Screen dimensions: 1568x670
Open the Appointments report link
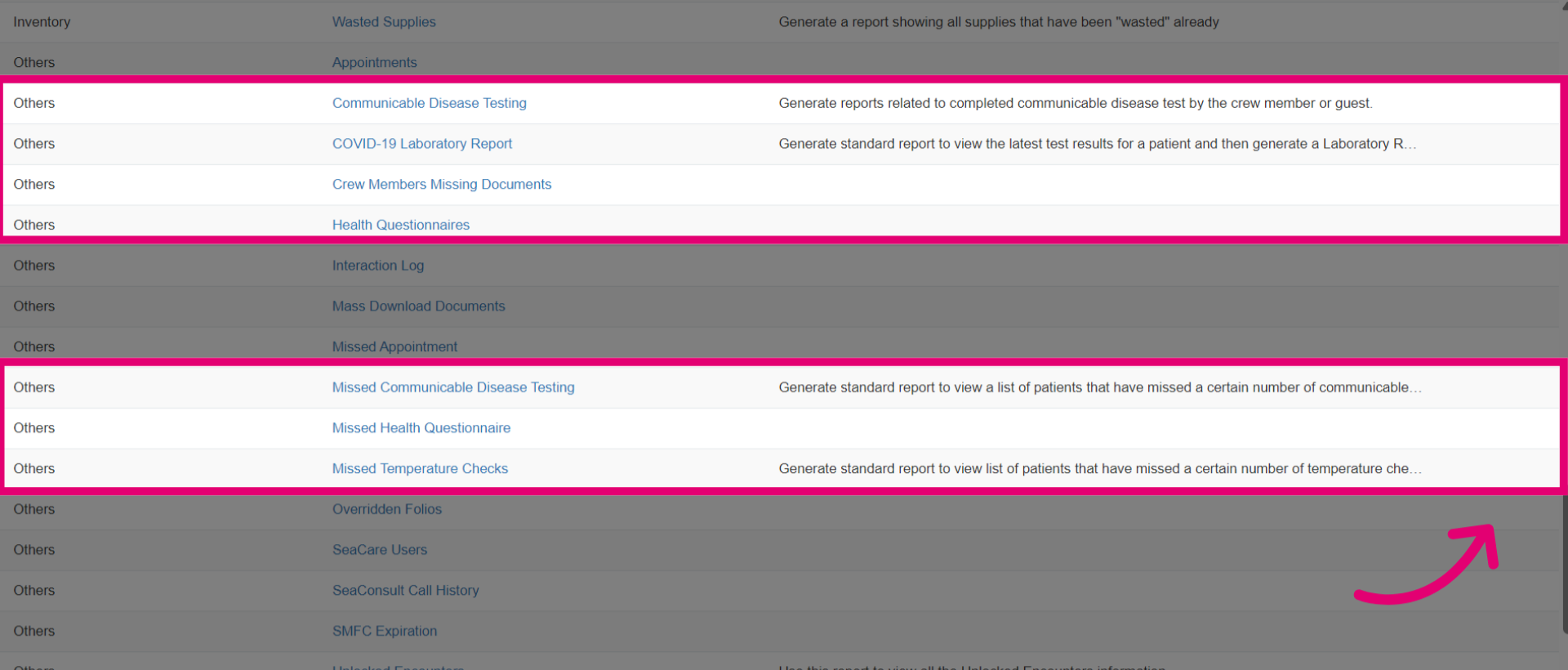(x=374, y=63)
